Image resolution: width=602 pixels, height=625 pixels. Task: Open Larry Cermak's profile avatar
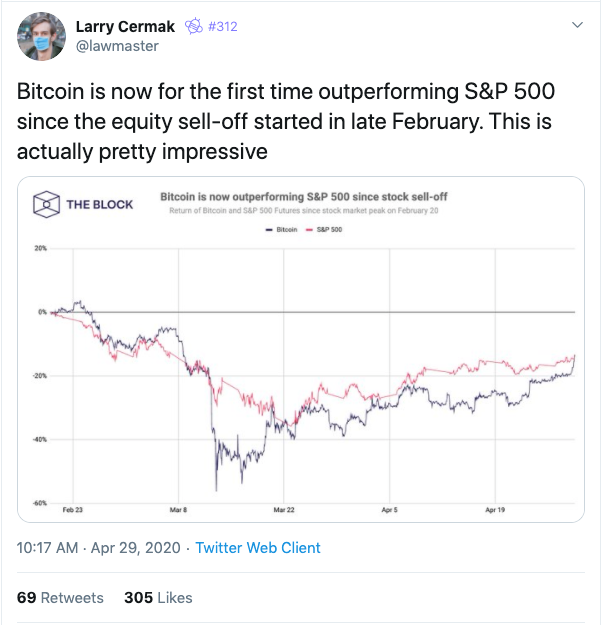tap(41, 36)
